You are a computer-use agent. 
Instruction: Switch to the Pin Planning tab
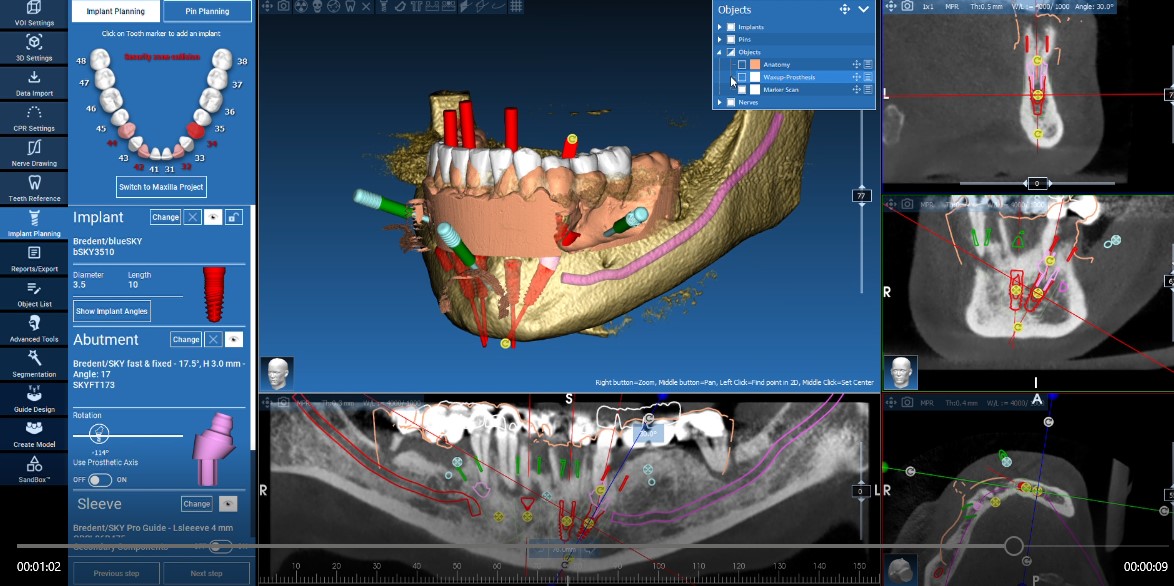(206, 12)
